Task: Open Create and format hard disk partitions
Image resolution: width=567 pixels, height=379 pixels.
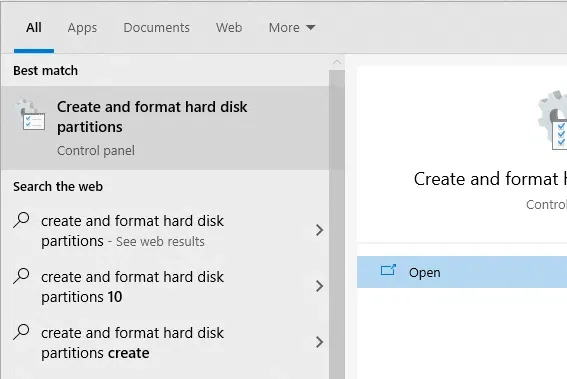Action: (x=165, y=128)
